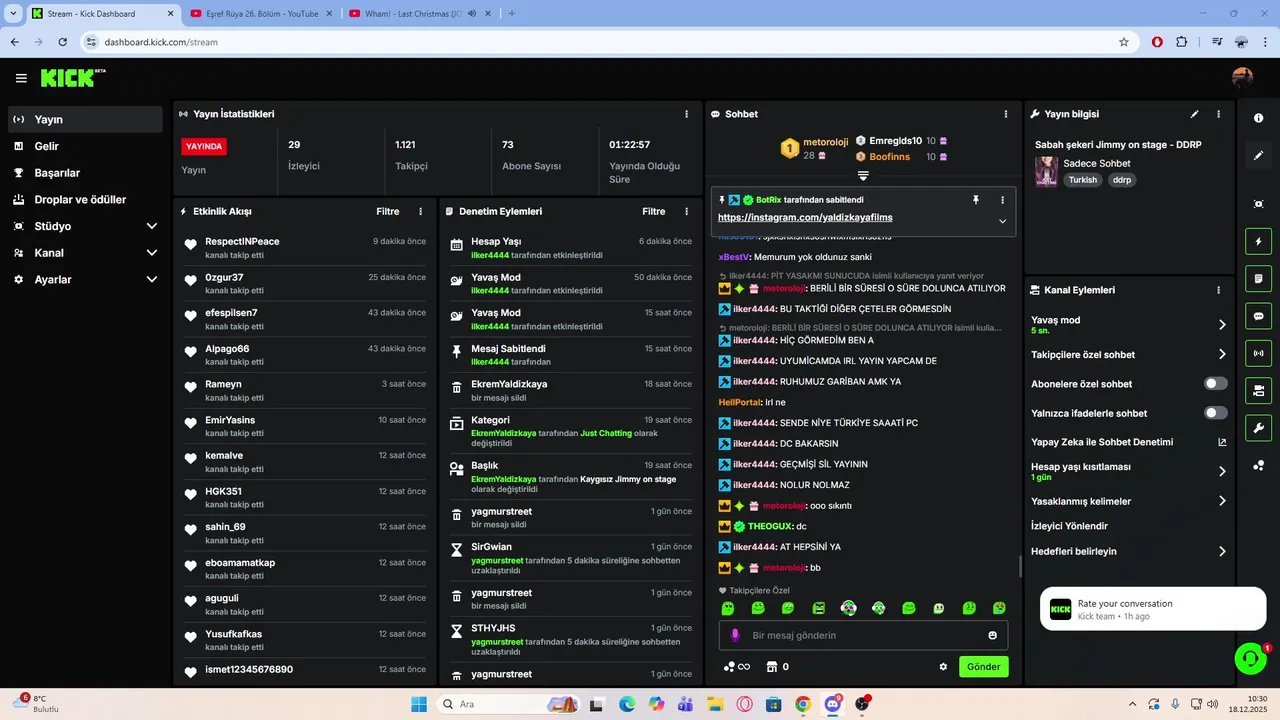The image size is (1280, 720).
Task: Reload the dashboard page
Action: [62, 42]
